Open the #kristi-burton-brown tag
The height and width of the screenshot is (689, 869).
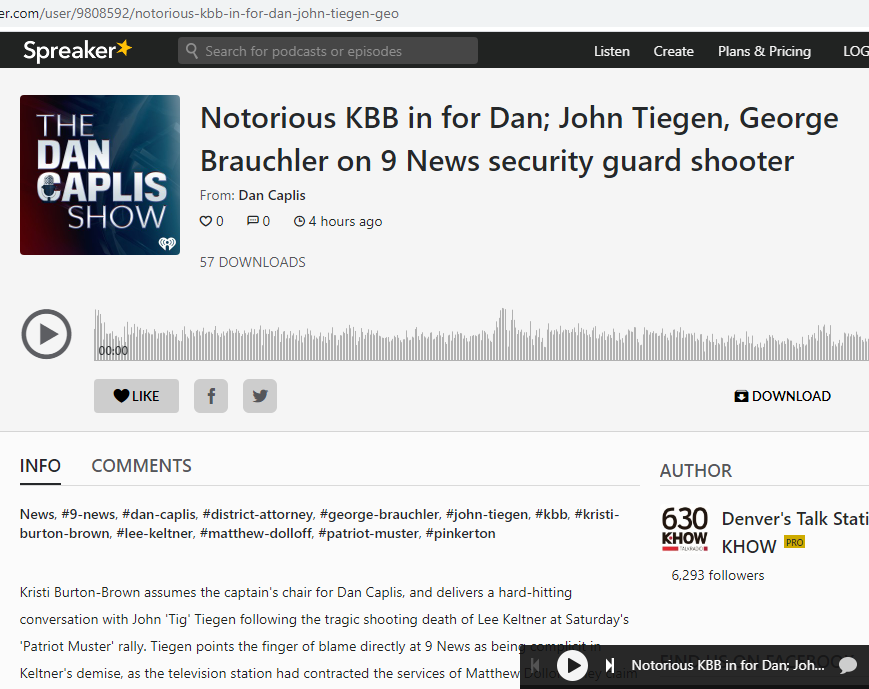coord(319,524)
